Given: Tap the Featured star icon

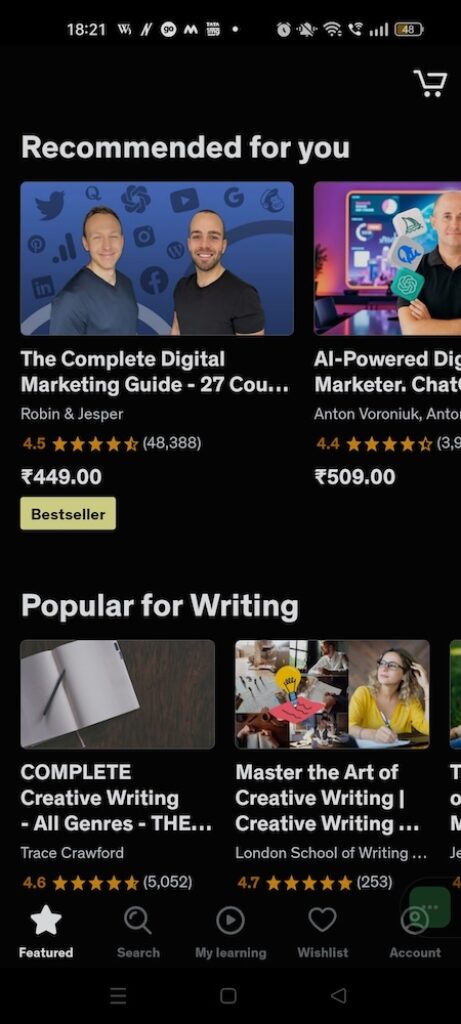Looking at the screenshot, I should pos(46,920).
